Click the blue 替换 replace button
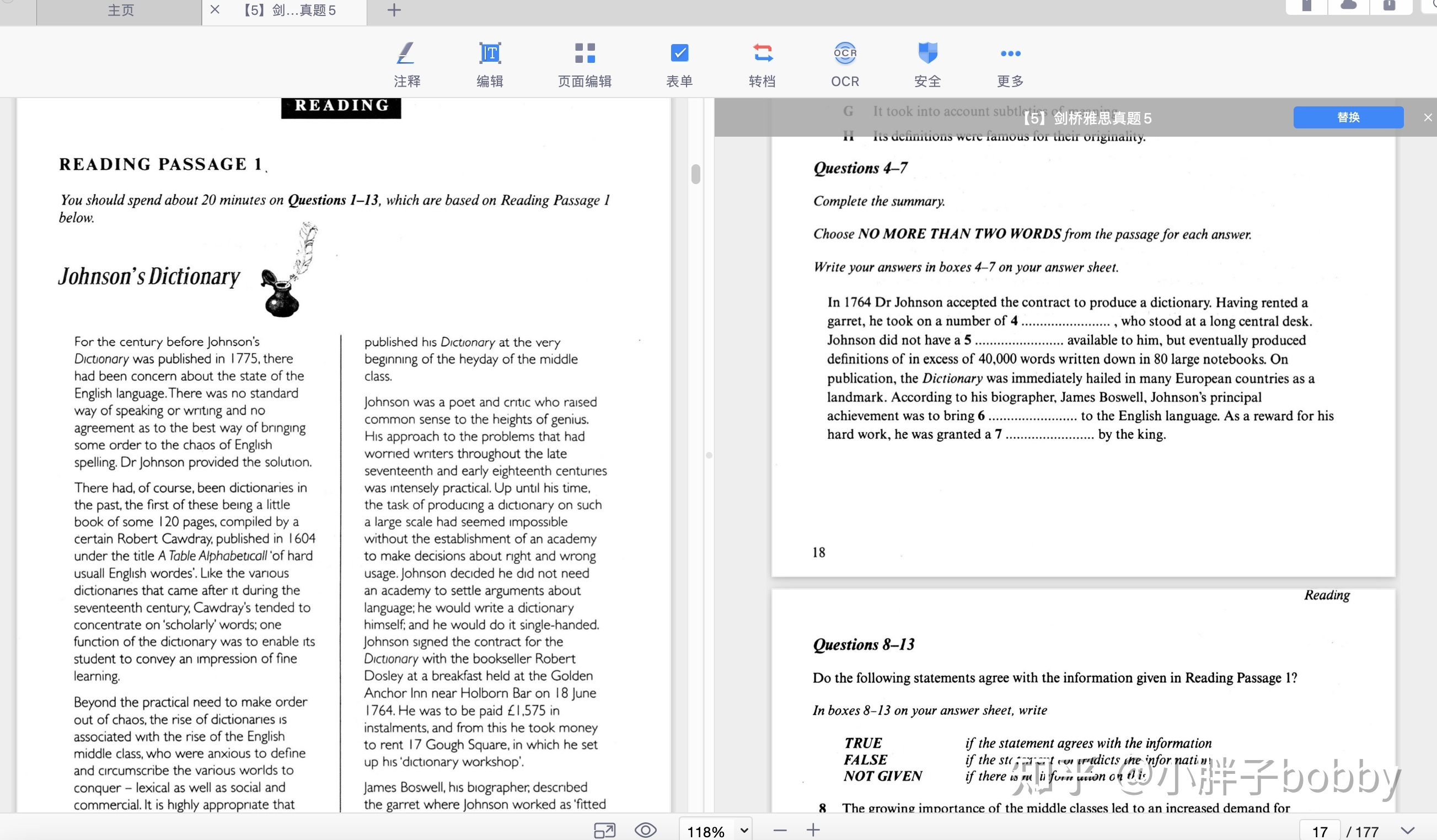The height and width of the screenshot is (840, 1437). [x=1348, y=117]
